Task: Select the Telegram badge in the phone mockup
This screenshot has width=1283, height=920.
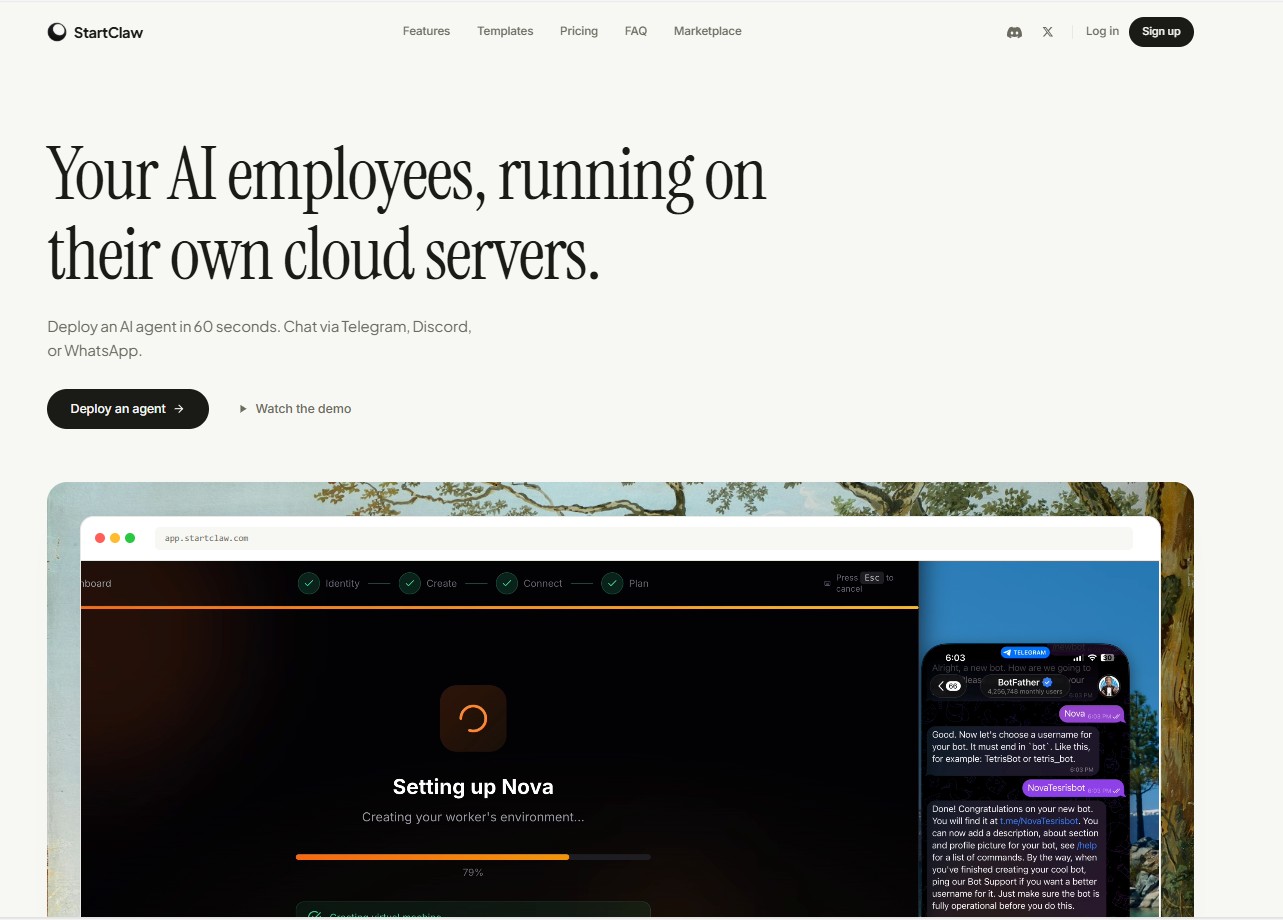Action: [x=1025, y=652]
